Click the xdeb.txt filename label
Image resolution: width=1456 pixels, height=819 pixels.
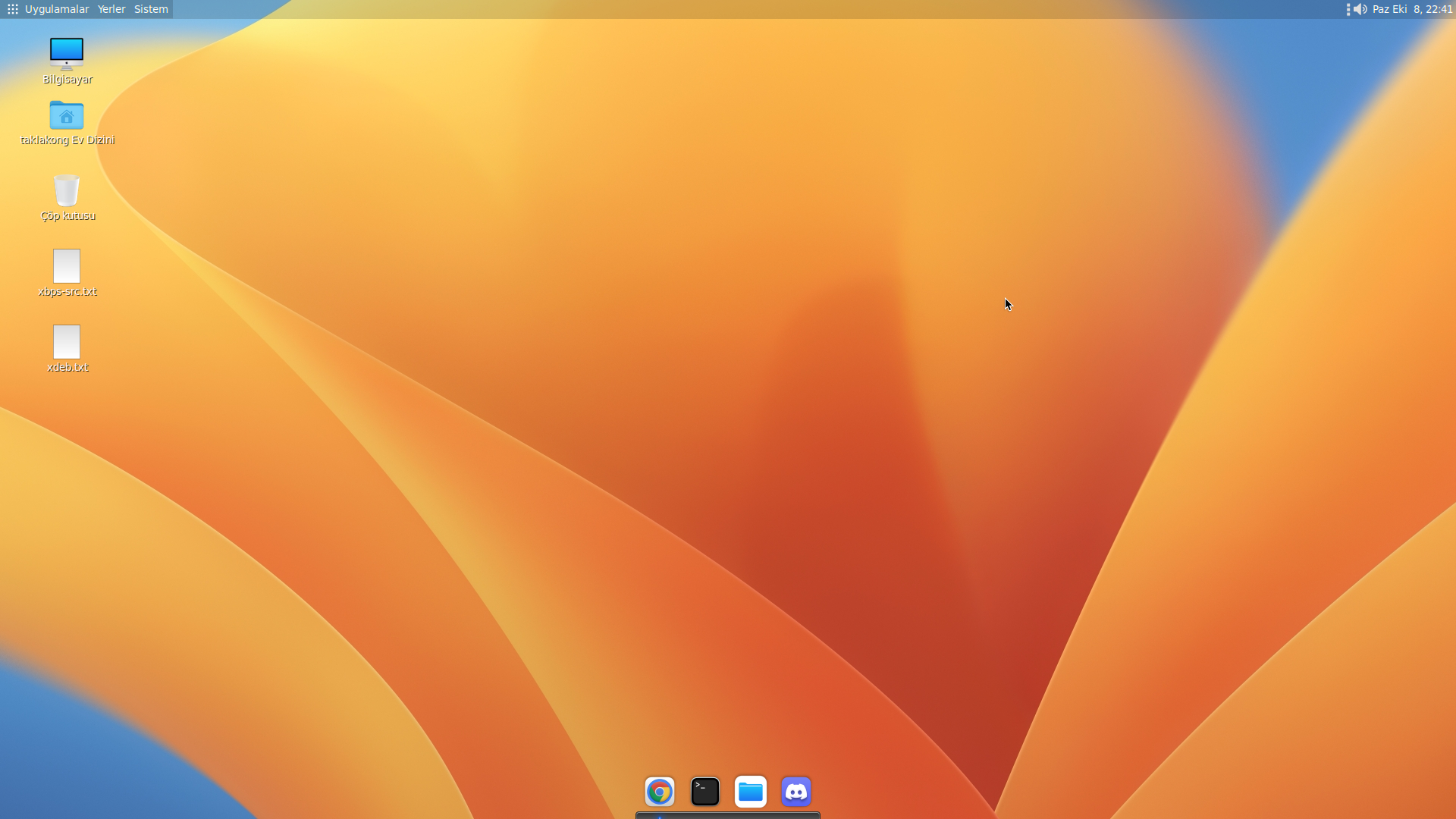click(x=67, y=368)
